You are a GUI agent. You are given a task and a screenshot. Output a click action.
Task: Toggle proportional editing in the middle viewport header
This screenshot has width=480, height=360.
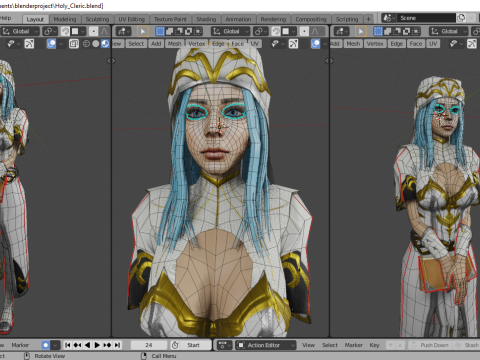pyautogui.click(x=304, y=31)
